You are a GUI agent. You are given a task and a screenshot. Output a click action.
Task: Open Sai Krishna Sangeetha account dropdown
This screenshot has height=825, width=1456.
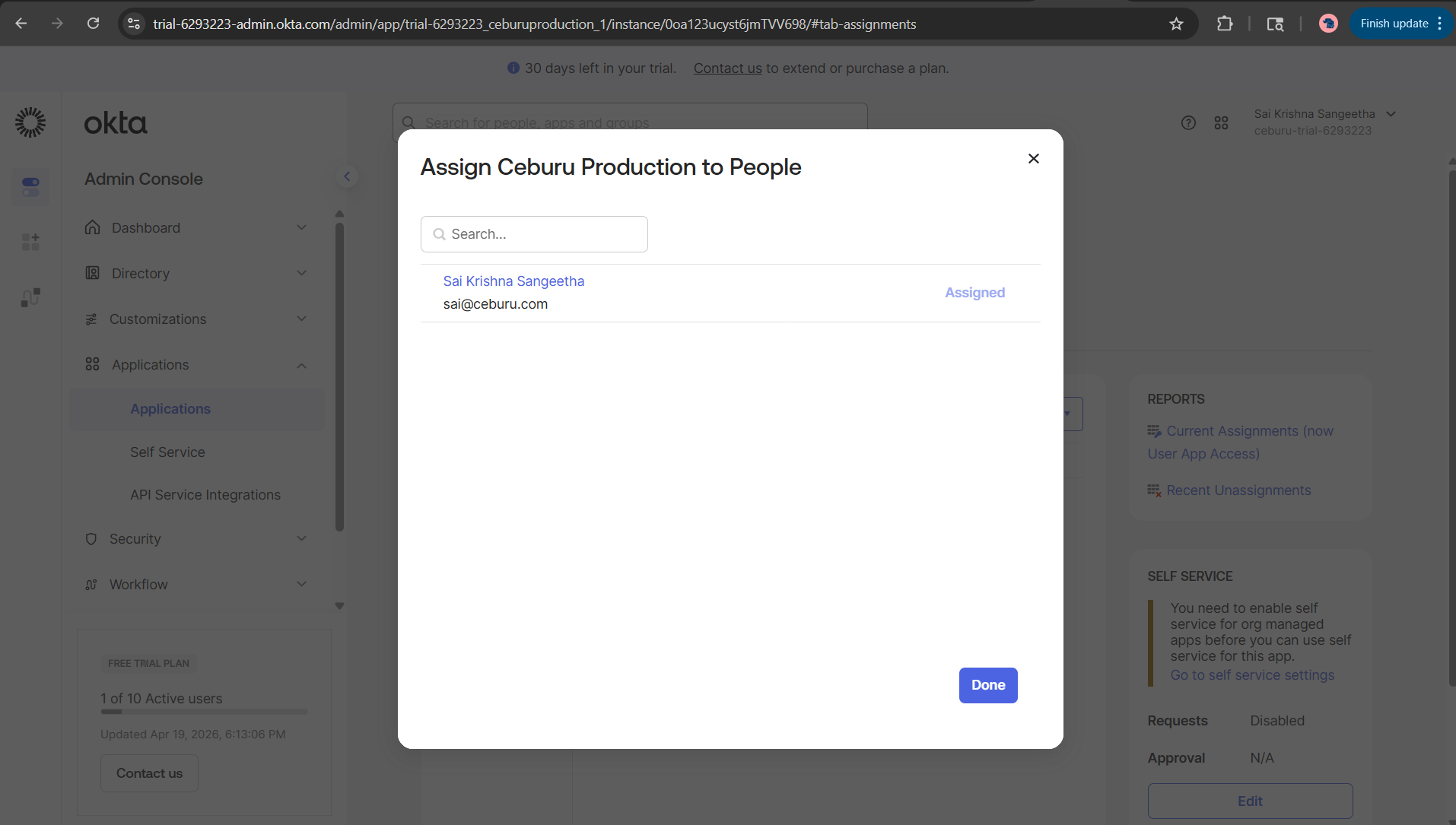tap(1324, 122)
